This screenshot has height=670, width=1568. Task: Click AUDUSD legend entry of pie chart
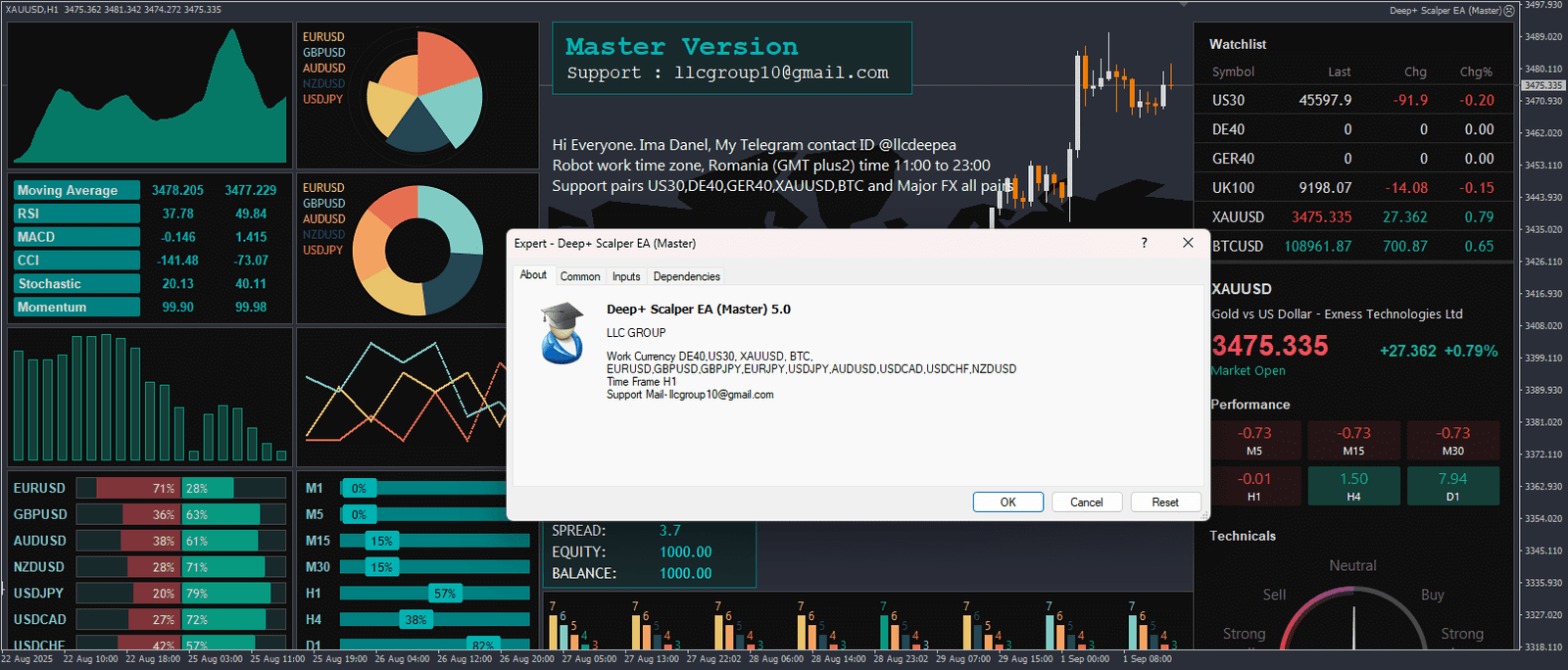click(323, 69)
